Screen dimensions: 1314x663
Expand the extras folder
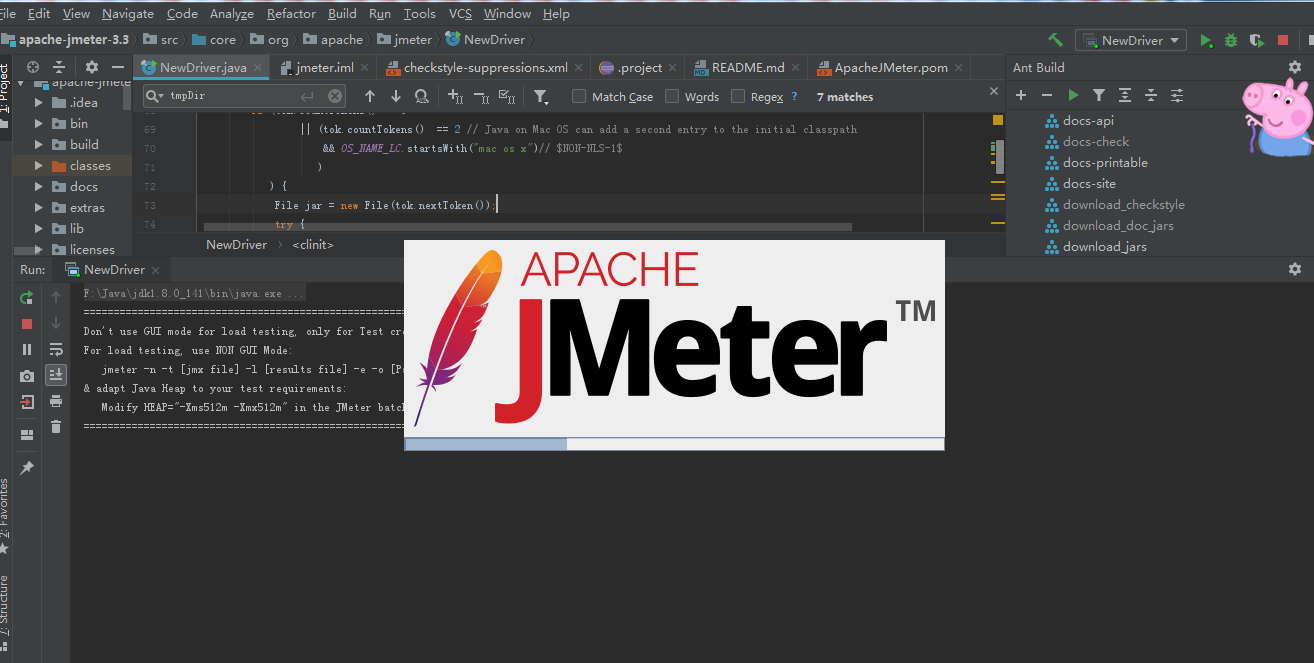coord(39,207)
